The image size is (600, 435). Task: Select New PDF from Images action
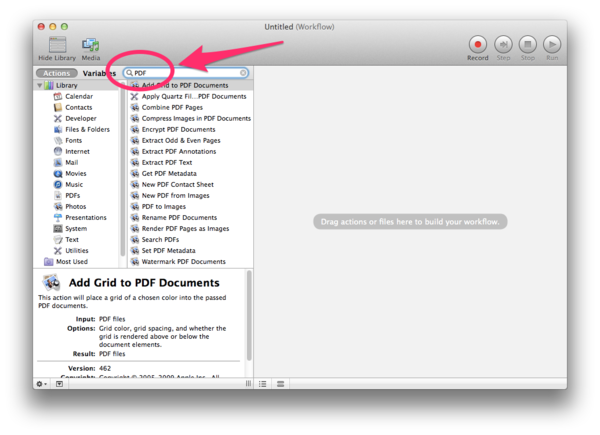[x=190, y=196]
